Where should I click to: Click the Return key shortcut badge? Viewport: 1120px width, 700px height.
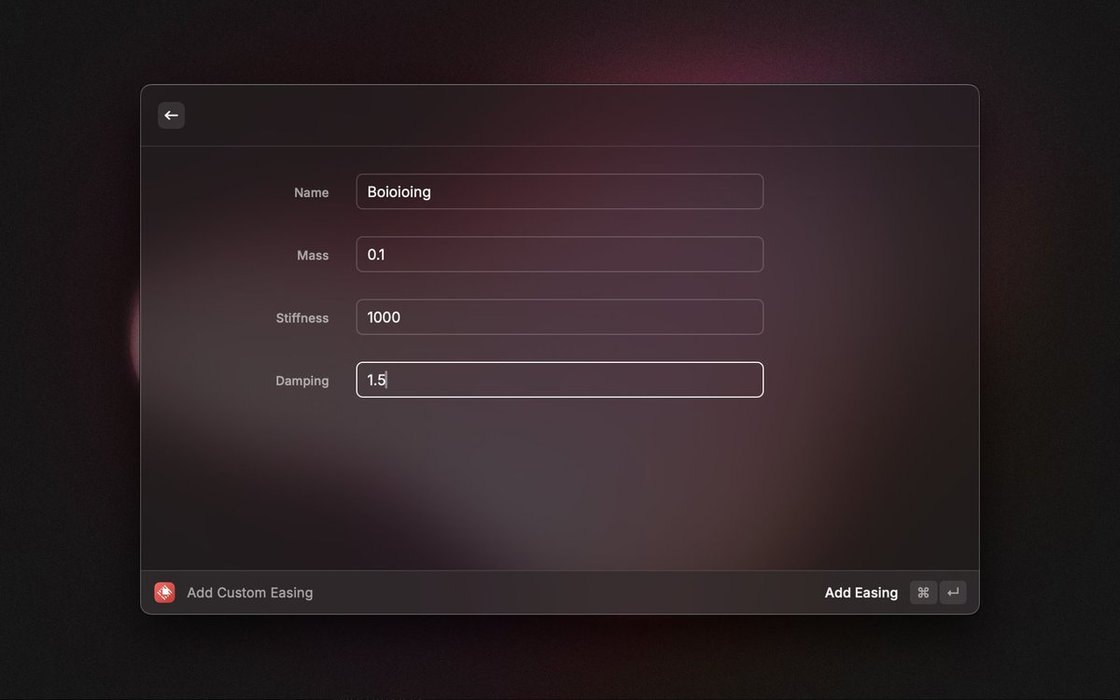[953, 593]
